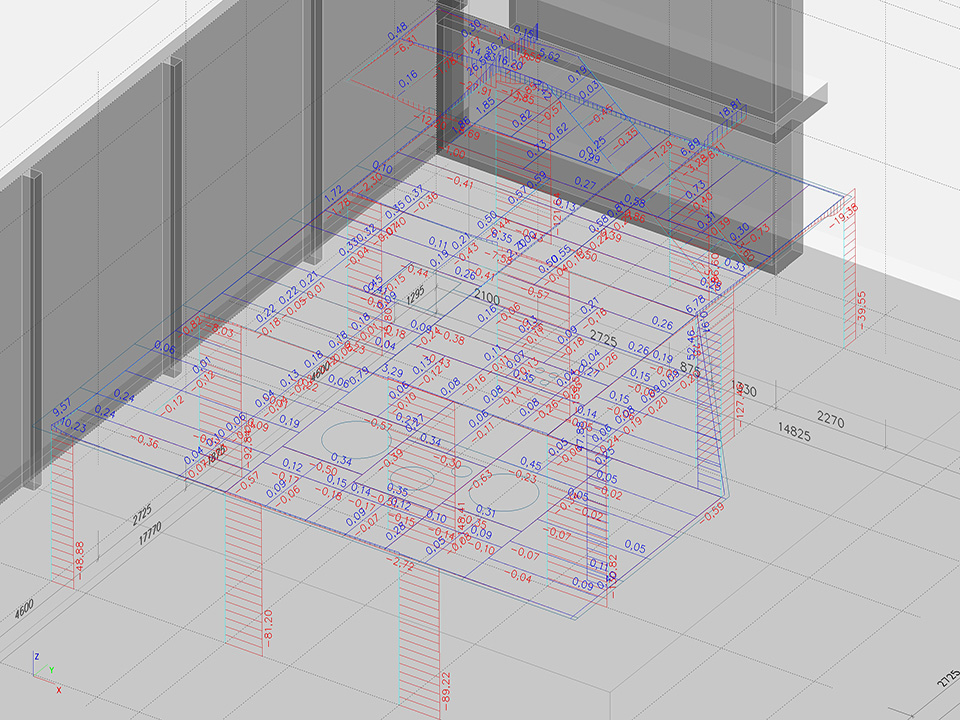Click the green Y axis label

click(x=51, y=669)
